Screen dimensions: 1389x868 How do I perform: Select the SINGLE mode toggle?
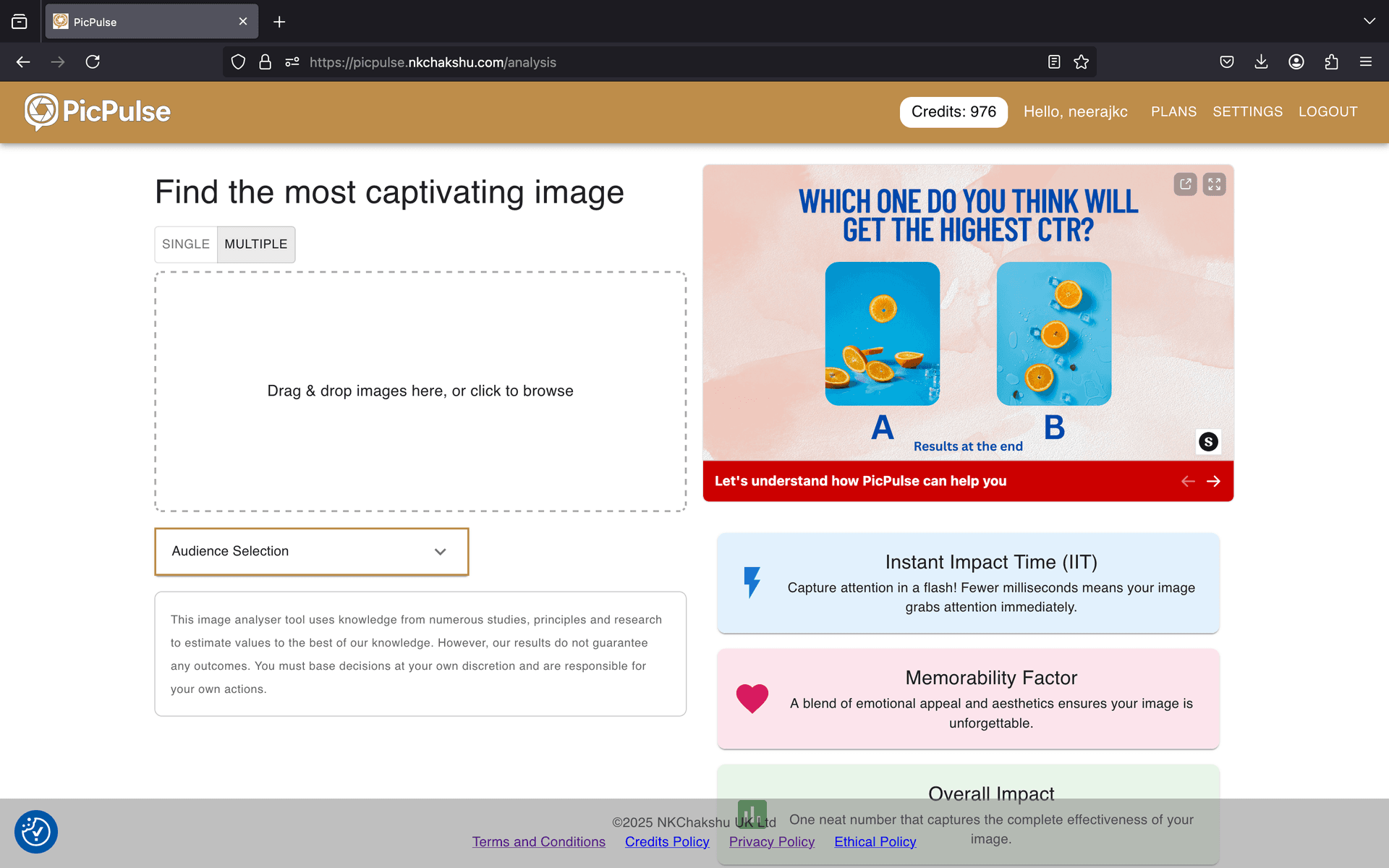186,244
